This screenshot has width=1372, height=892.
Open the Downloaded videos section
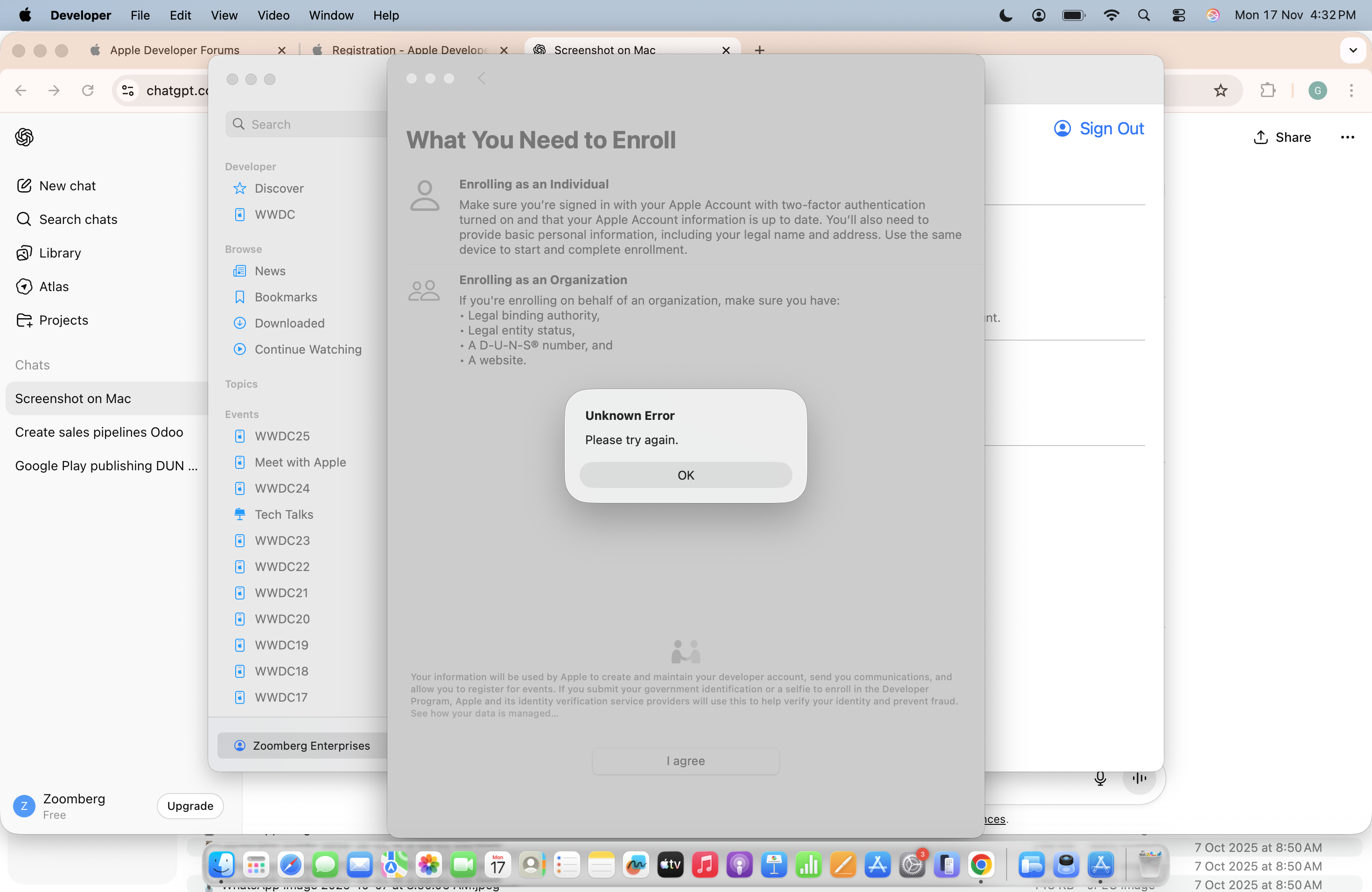pyautogui.click(x=289, y=323)
